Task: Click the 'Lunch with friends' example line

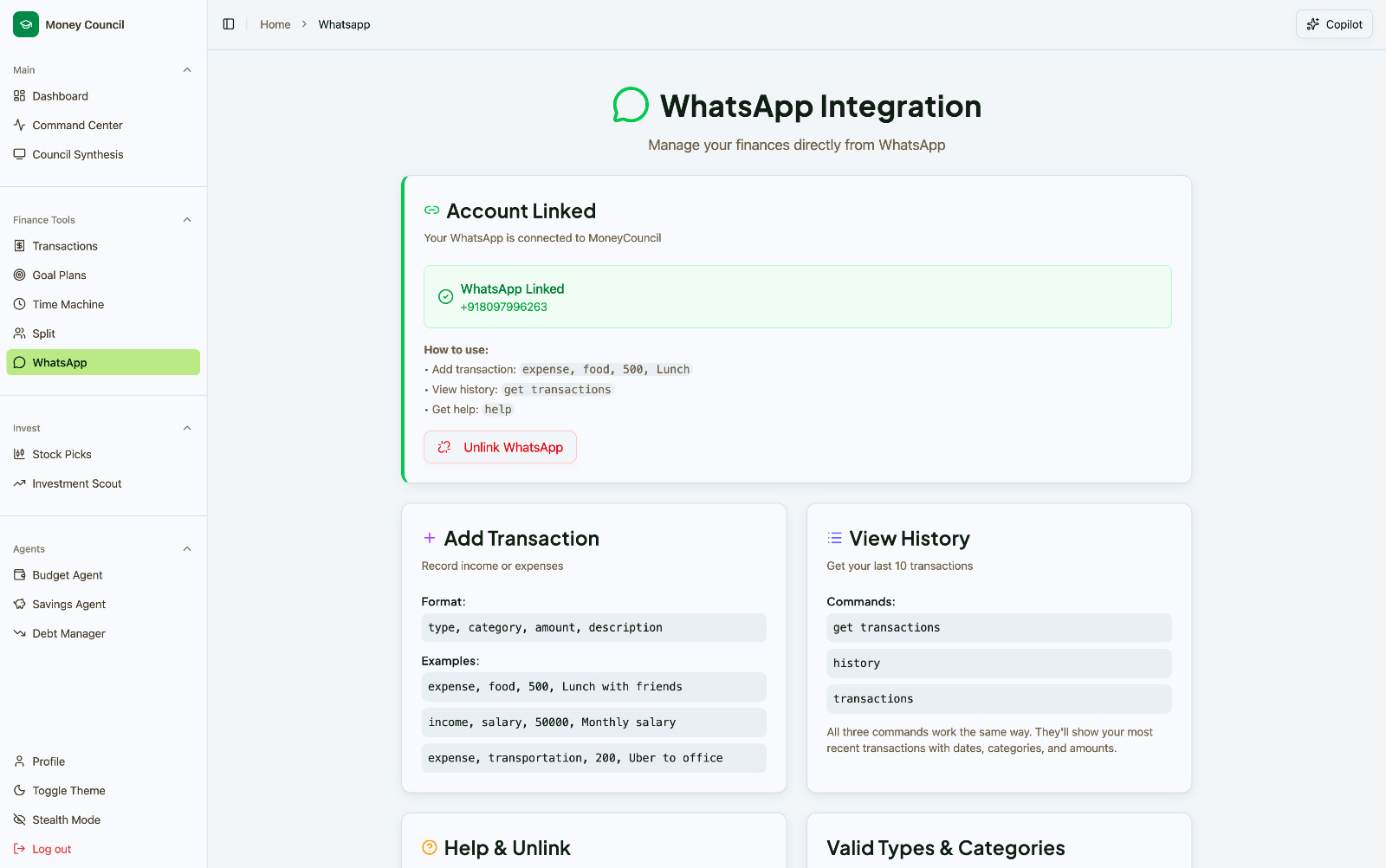Action: click(x=594, y=687)
